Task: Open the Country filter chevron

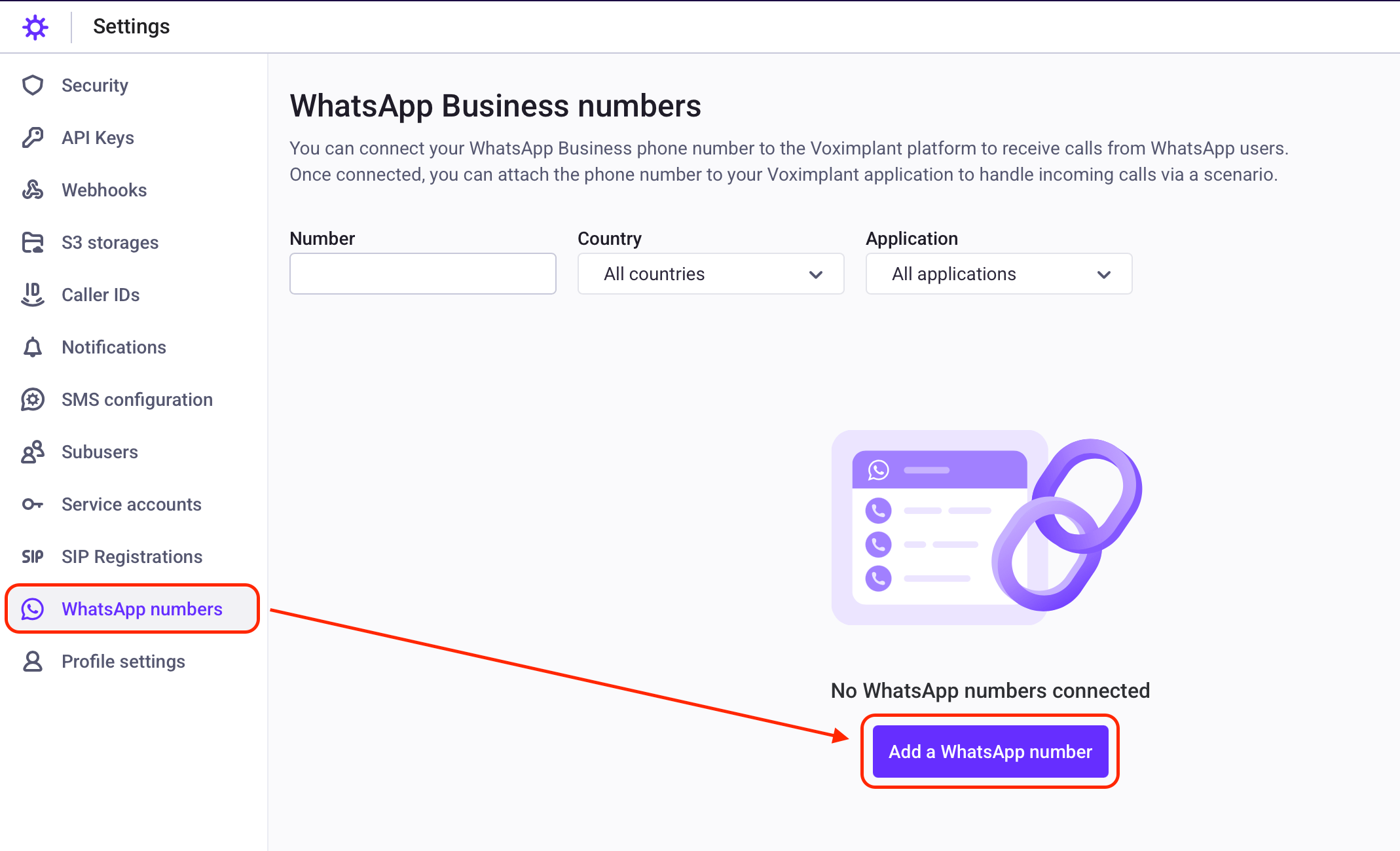Action: tap(816, 274)
